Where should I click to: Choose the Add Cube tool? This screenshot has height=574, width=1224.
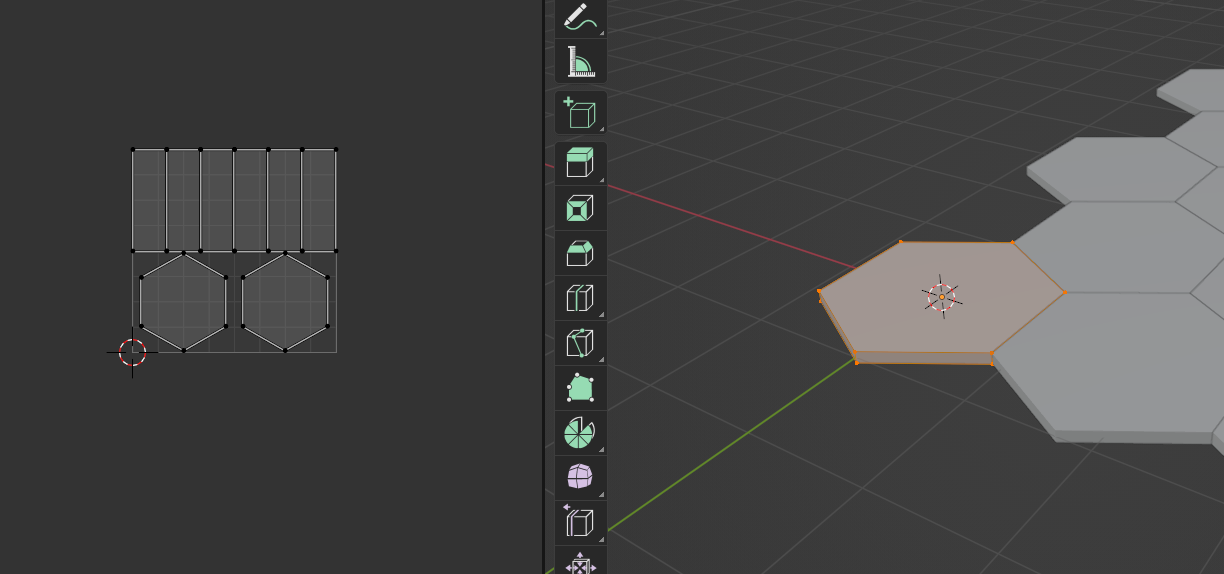(580, 112)
